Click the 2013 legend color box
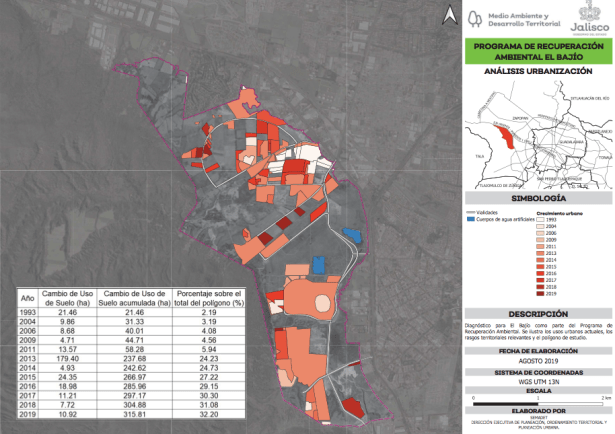Viewport: 615px width, 434px height. click(x=541, y=252)
